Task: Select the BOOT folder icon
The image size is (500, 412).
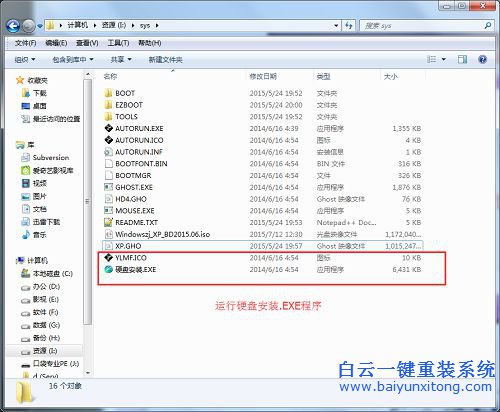Action: tap(108, 93)
